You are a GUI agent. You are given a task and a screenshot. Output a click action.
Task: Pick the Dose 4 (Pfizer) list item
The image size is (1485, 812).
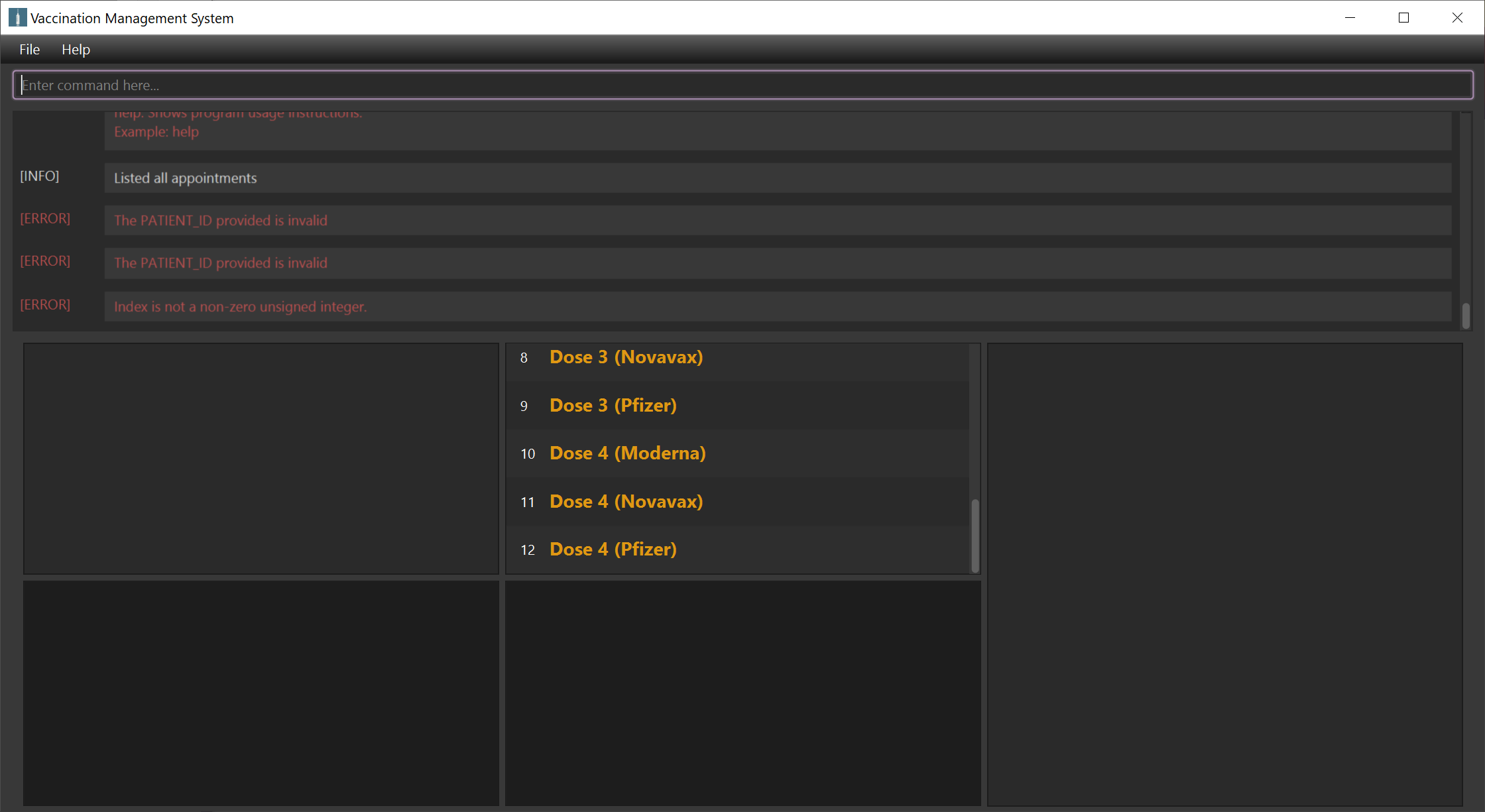(613, 550)
